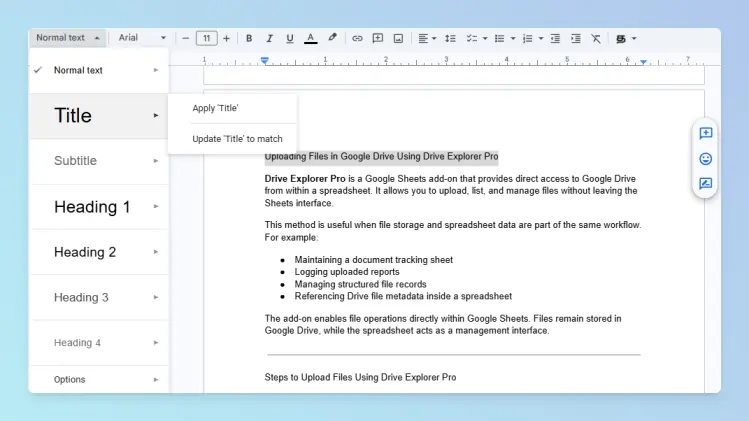Click line Steps to Upload Files Using Drive Explorer Pro
Image resolution: width=749 pixels, height=421 pixels.
[x=360, y=378]
